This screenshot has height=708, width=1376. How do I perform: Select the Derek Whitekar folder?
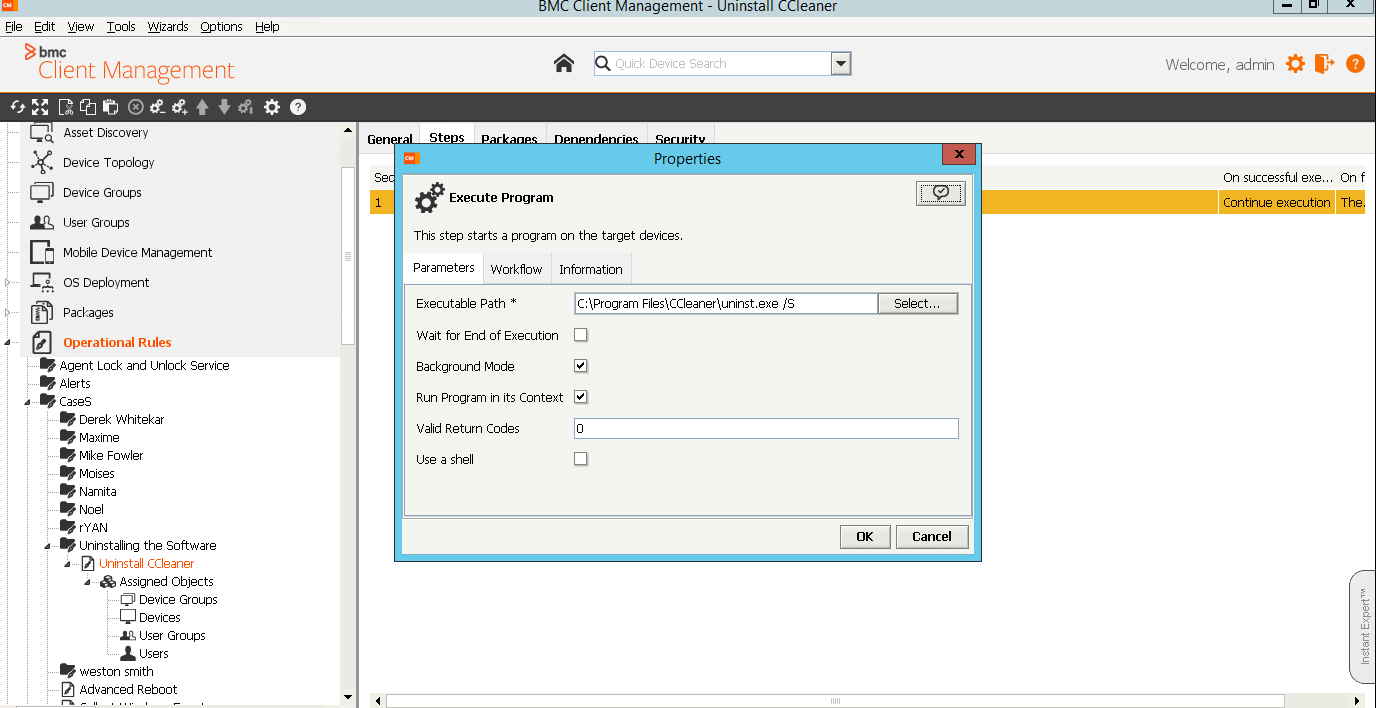[x=122, y=420]
